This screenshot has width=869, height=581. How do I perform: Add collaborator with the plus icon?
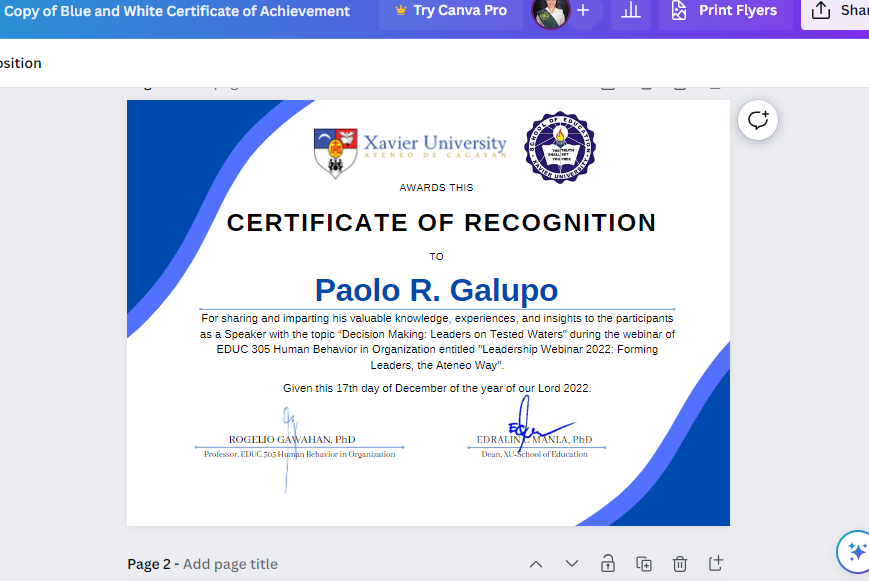point(583,11)
